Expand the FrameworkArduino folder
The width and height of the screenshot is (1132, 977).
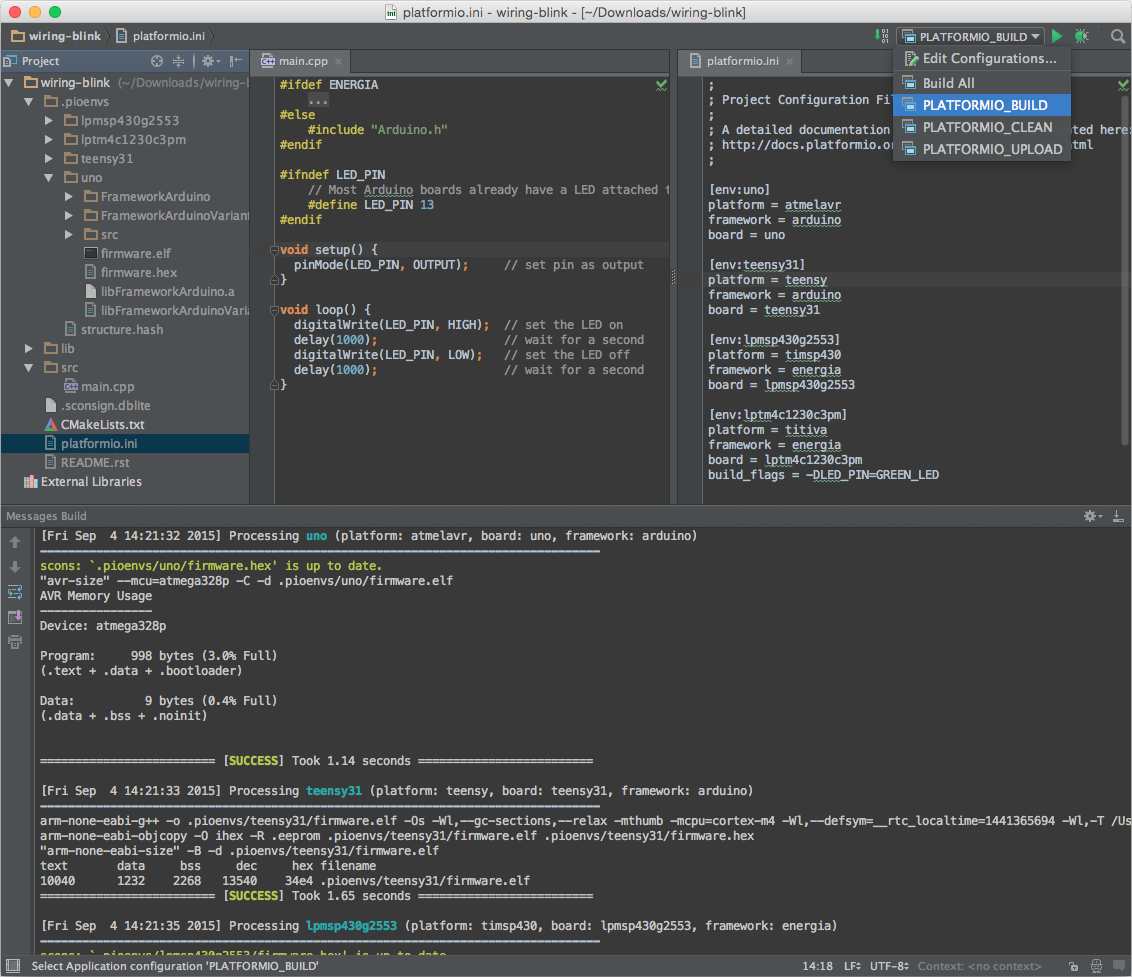69,196
